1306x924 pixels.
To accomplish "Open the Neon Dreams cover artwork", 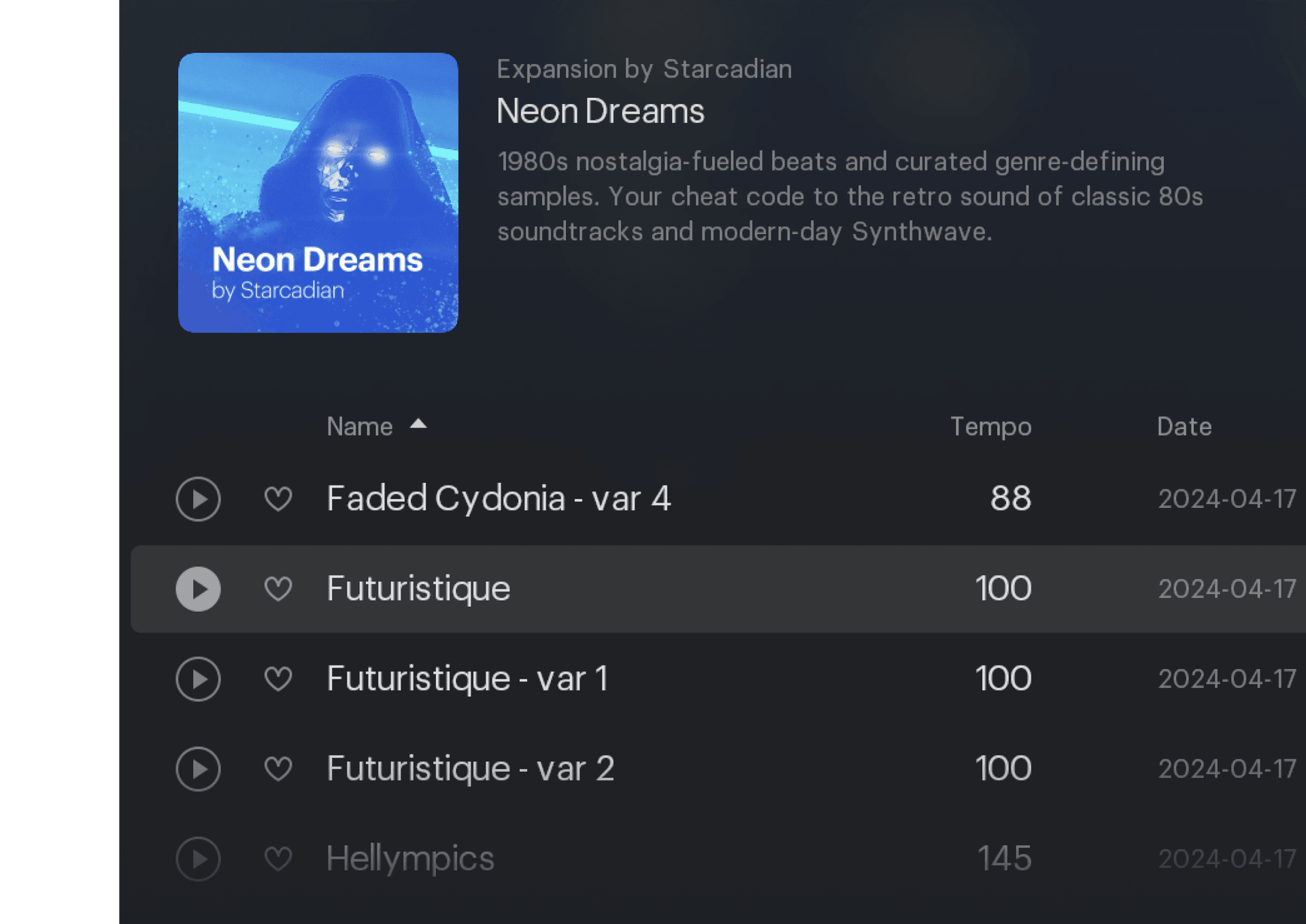I will click(318, 192).
